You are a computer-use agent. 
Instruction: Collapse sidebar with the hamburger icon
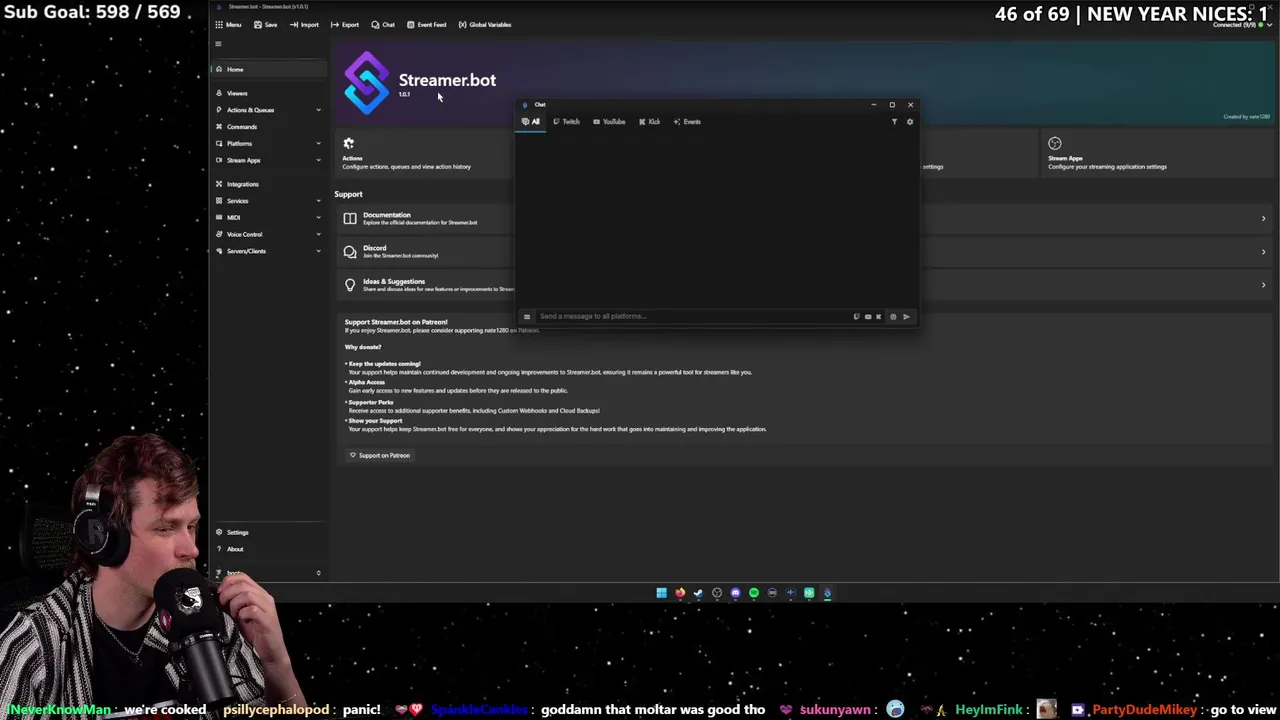point(218,44)
